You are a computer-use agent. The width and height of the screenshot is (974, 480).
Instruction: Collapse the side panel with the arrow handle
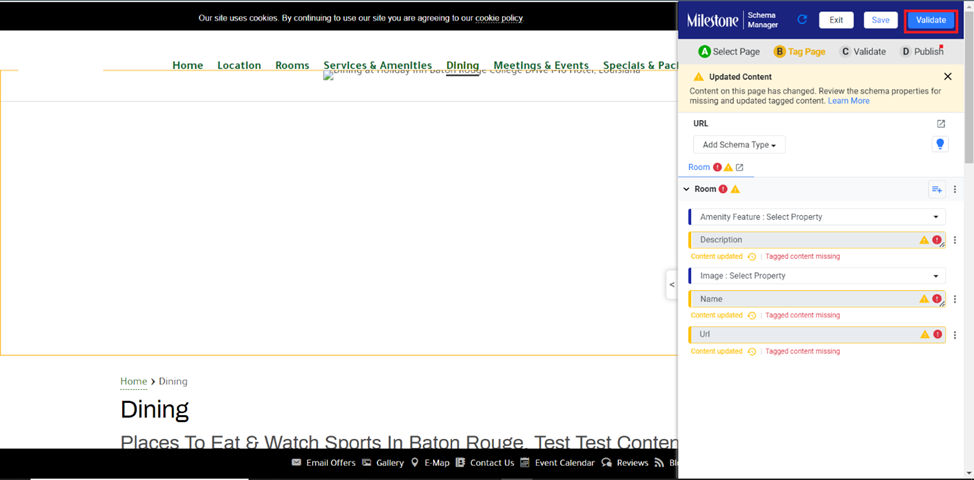pos(671,285)
